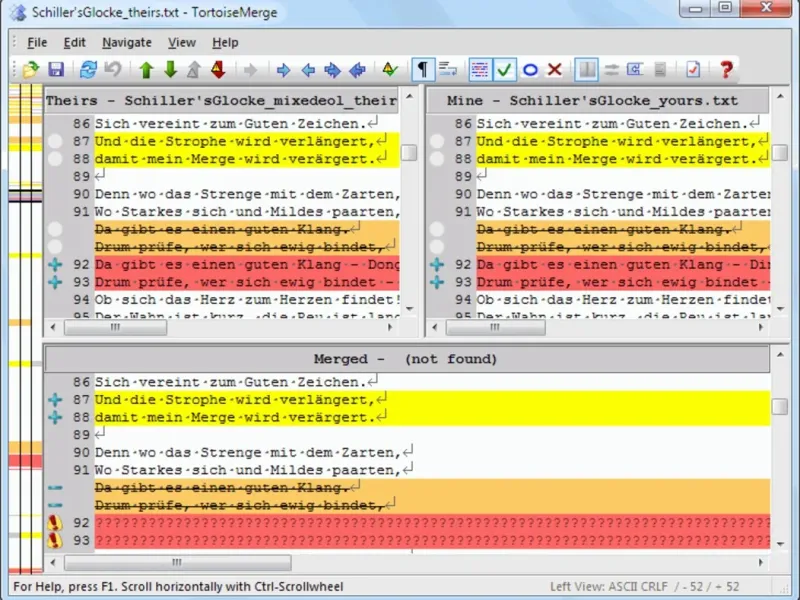The width and height of the screenshot is (800, 600).
Task: Click the TortoiseMerge title bar app icon
Action: (19, 12)
